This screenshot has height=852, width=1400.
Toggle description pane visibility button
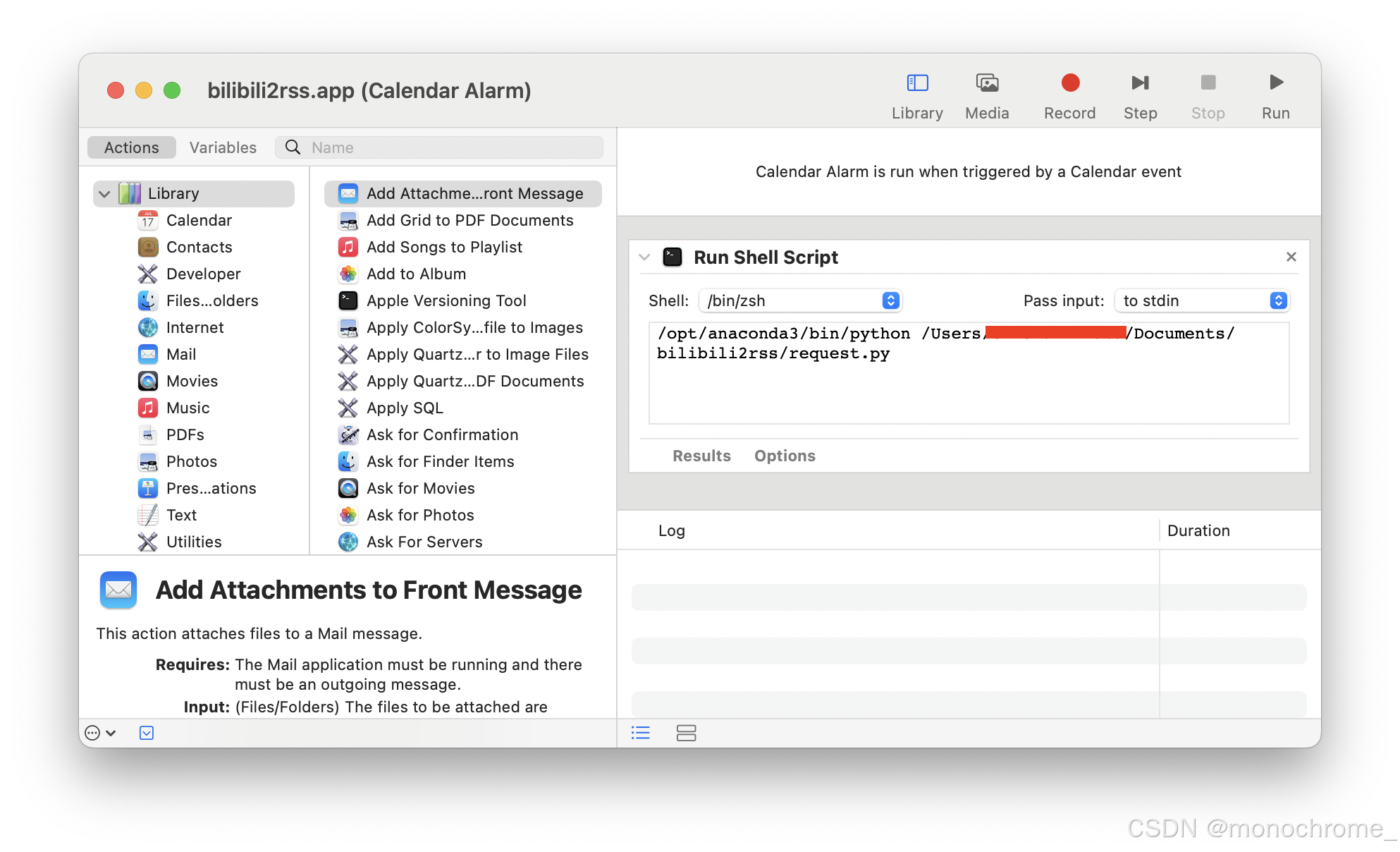[147, 733]
